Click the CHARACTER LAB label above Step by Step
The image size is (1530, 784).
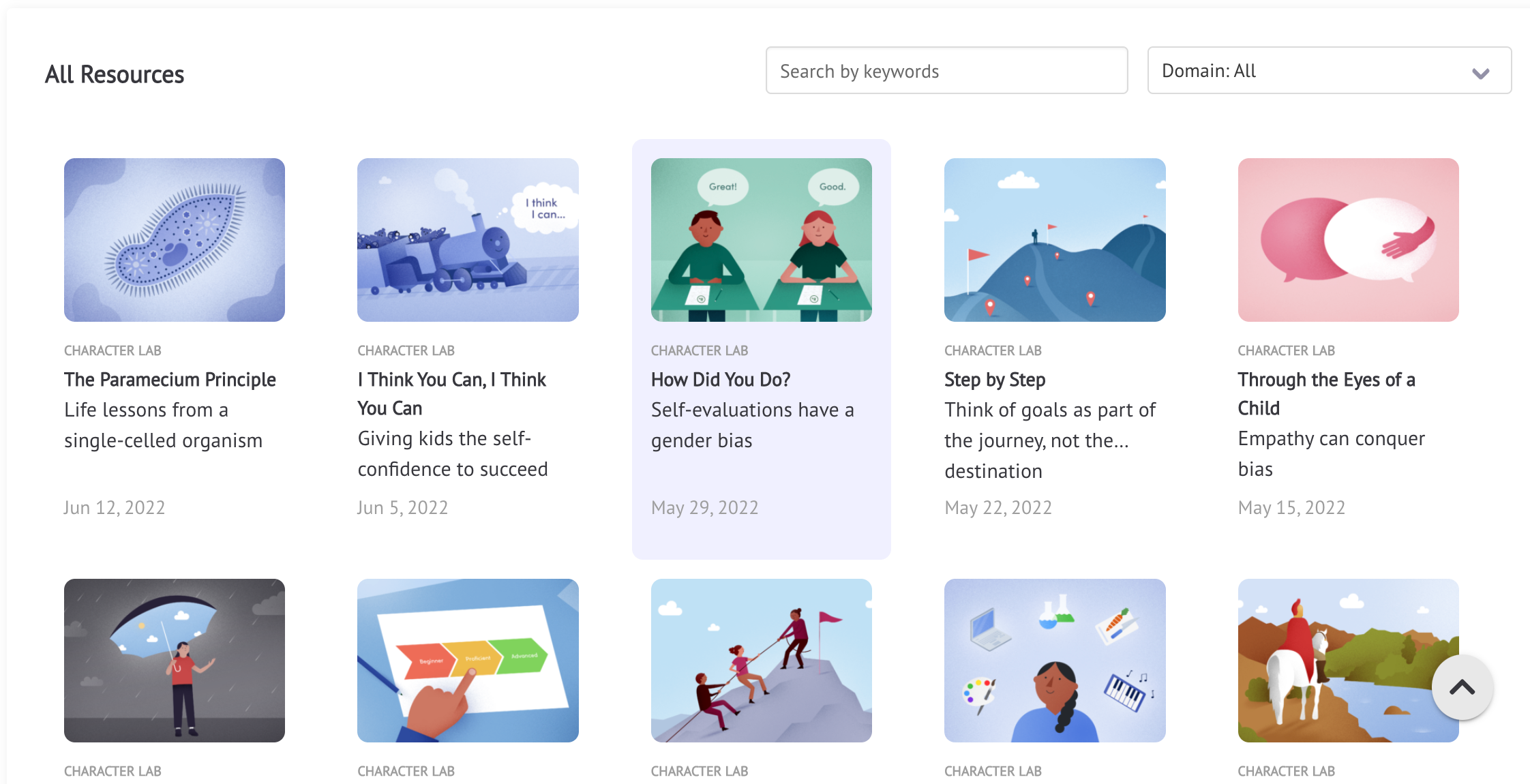(x=993, y=350)
